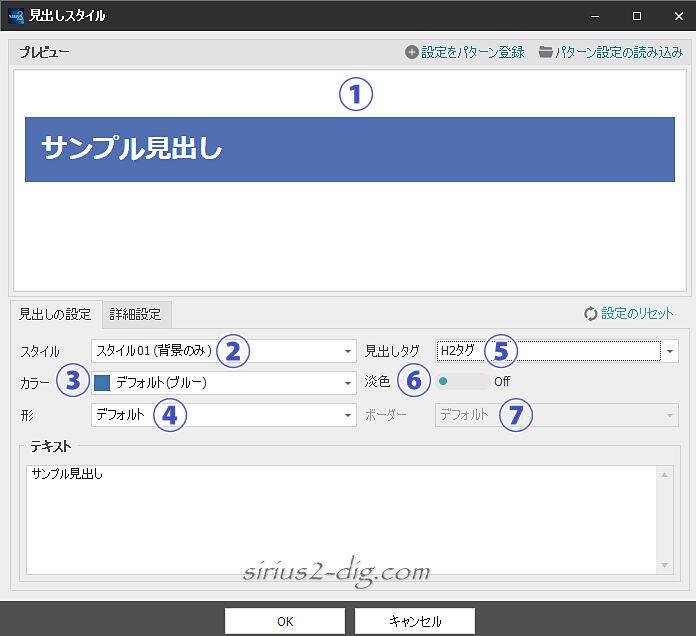Viewport: 696px width, 636px height.
Task: Expand the 見出しタグ H2タグ combo box
Action: click(670, 351)
